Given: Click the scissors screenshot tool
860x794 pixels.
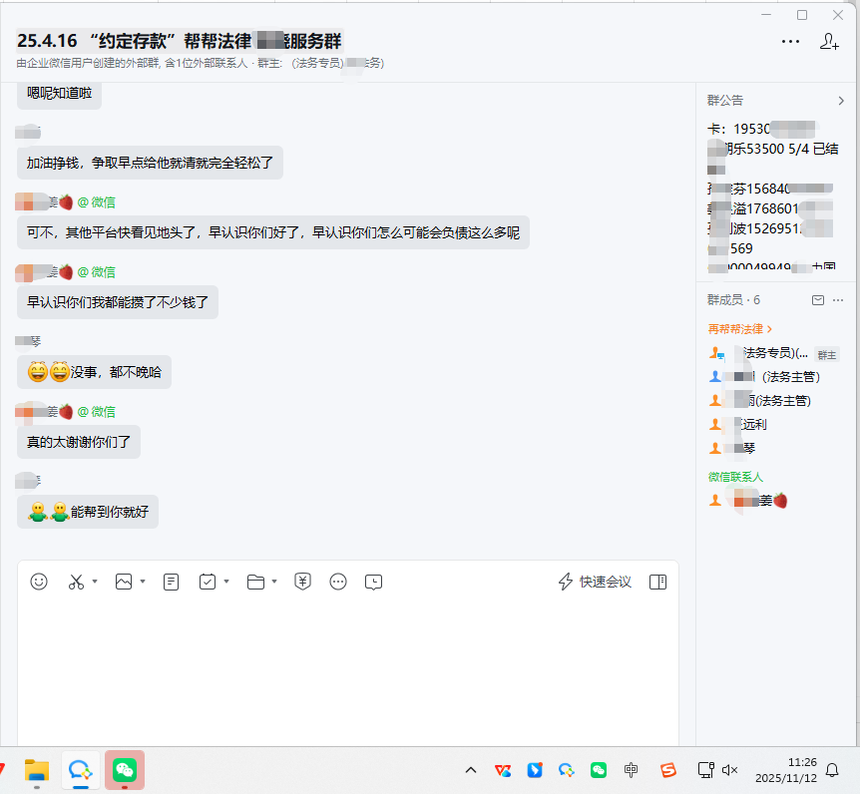Looking at the screenshot, I should coord(76,581).
